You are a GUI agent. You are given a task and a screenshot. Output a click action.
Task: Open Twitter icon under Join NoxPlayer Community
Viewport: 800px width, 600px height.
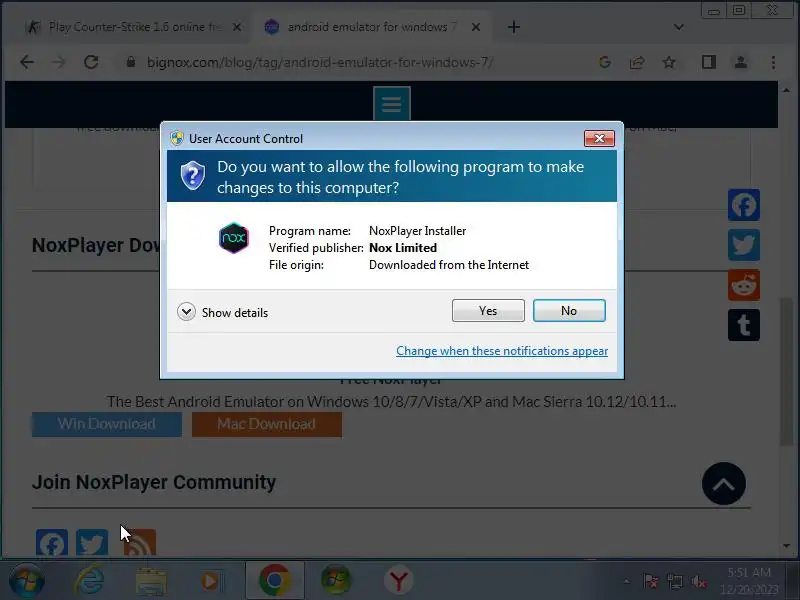click(x=92, y=542)
